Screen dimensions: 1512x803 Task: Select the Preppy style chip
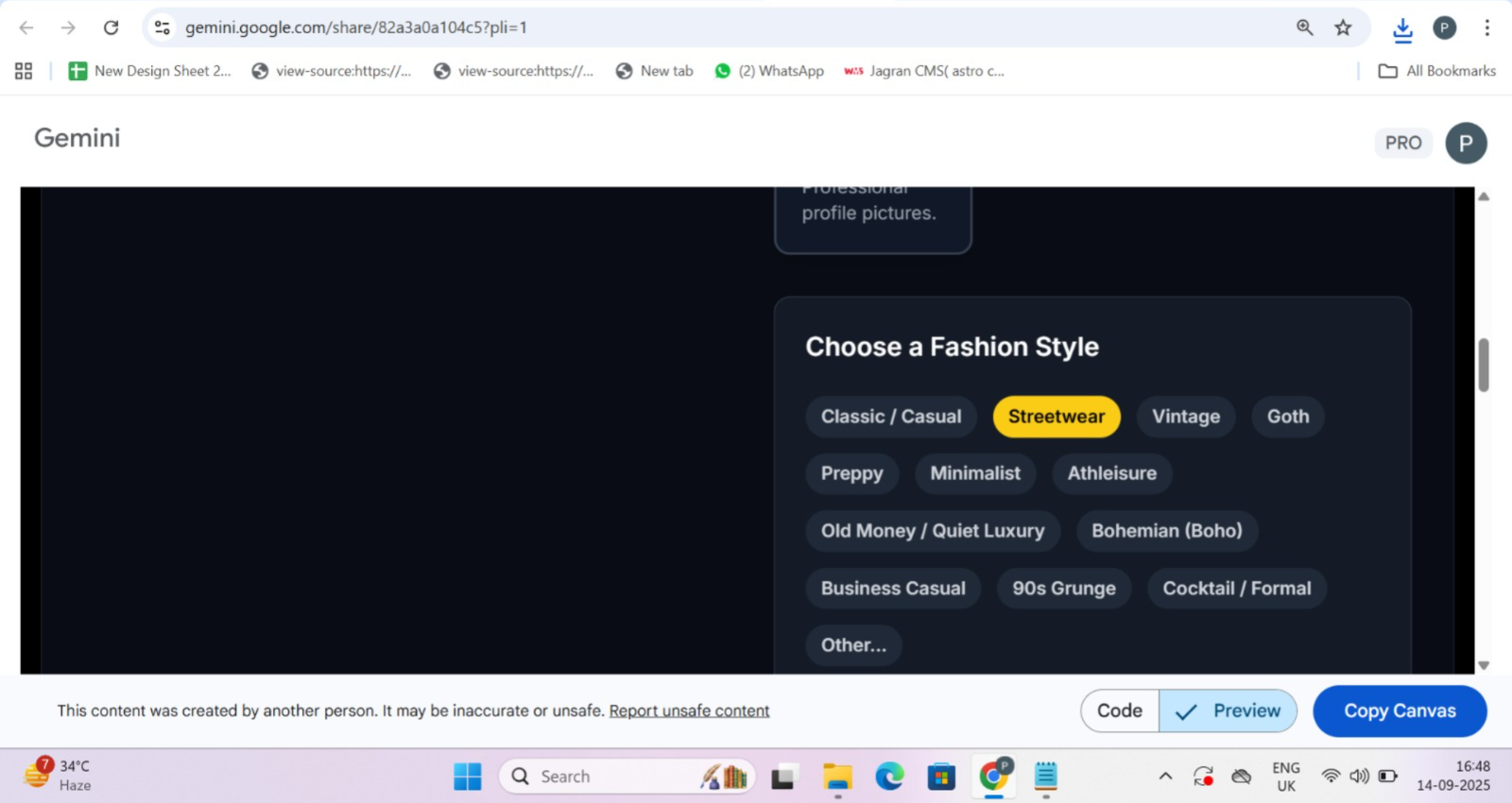click(x=851, y=473)
